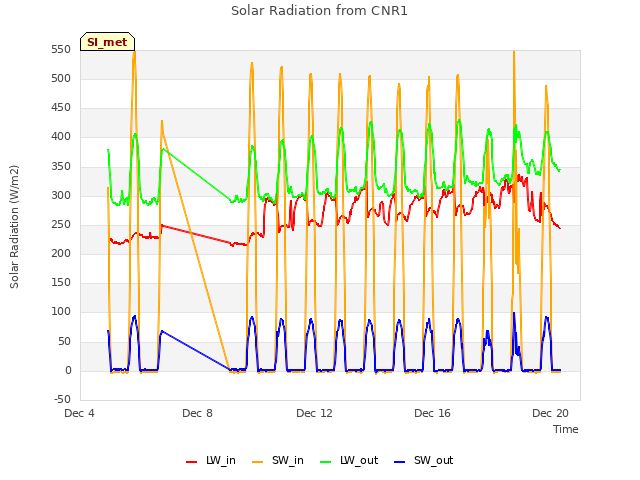This screenshot has width=640, height=480.
Task: Click the 100 y-axis tick label
Action: 61,312
